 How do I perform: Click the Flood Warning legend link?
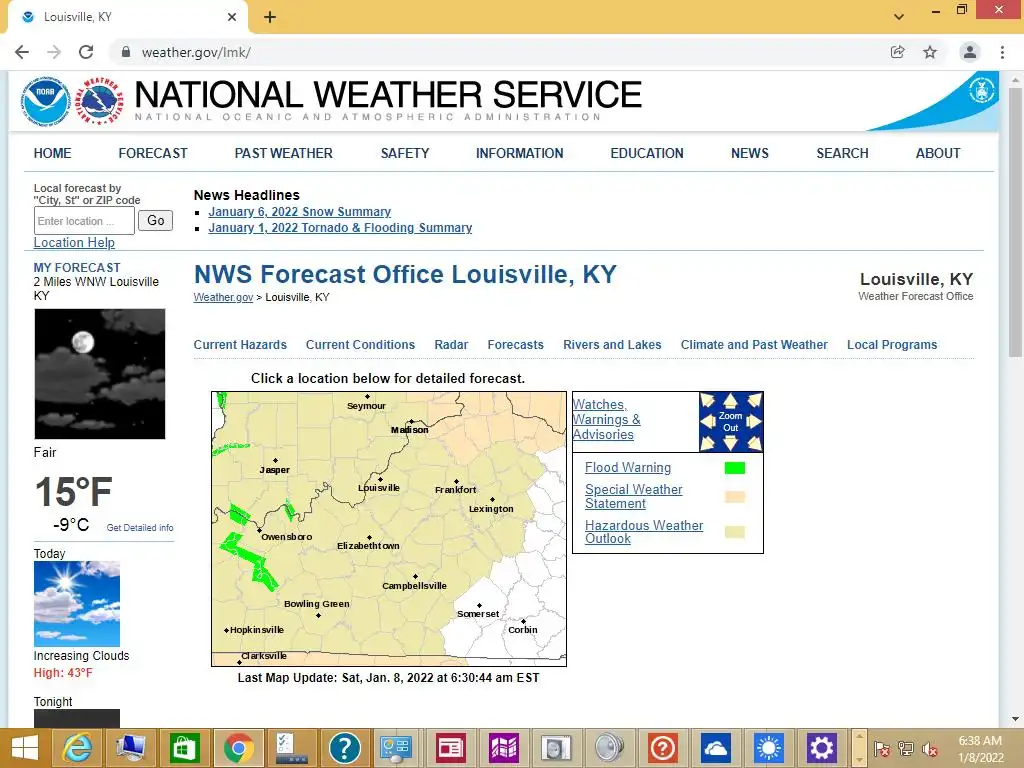click(628, 468)
